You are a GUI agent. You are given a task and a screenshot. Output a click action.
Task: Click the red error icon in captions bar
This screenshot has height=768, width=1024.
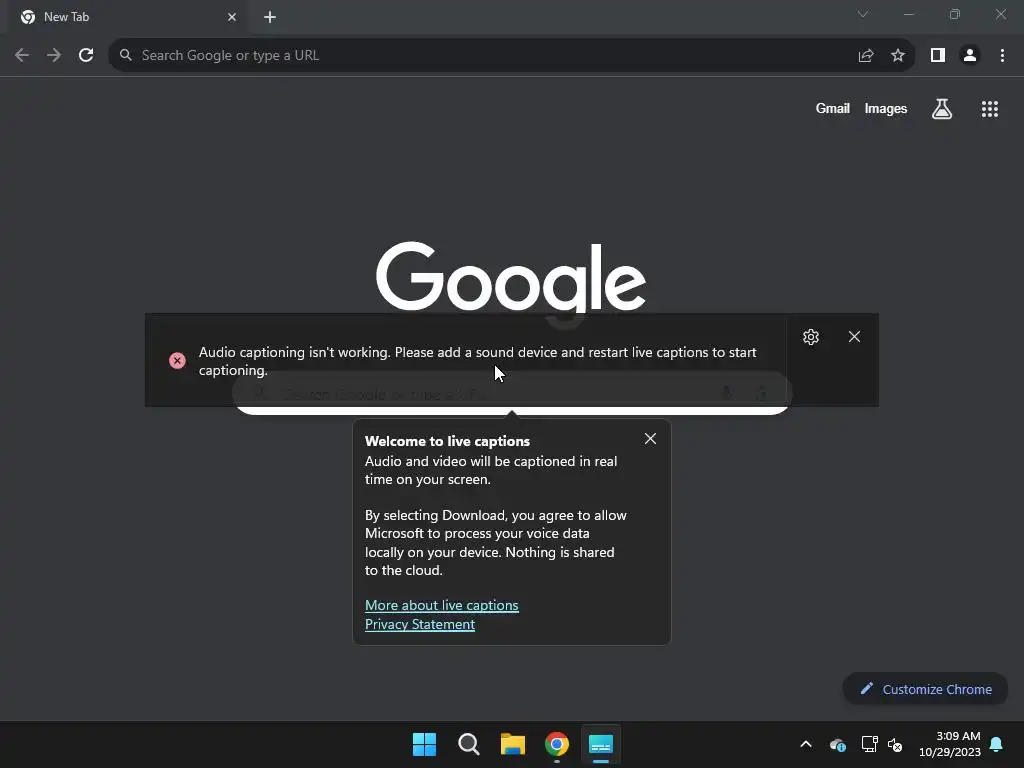pos(177,360)
